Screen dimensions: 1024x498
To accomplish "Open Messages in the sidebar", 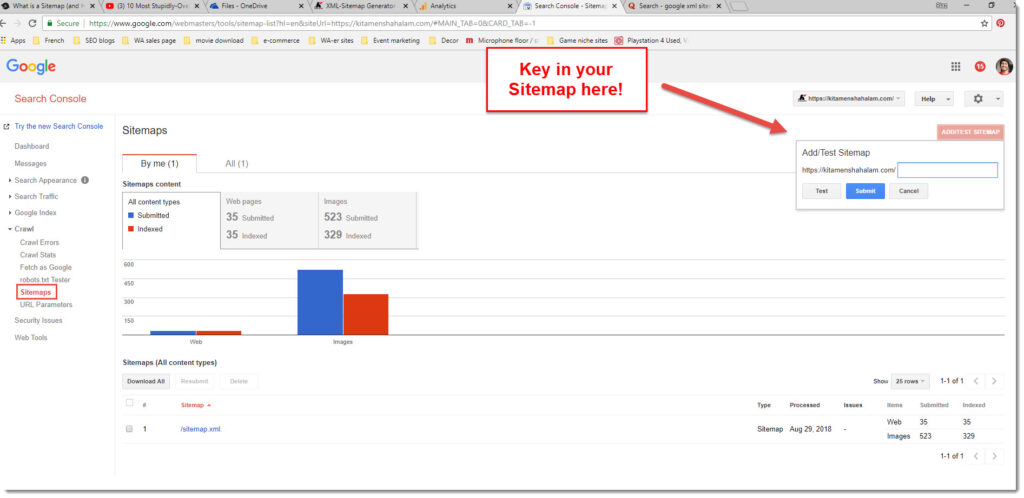I will pos(31,164).
